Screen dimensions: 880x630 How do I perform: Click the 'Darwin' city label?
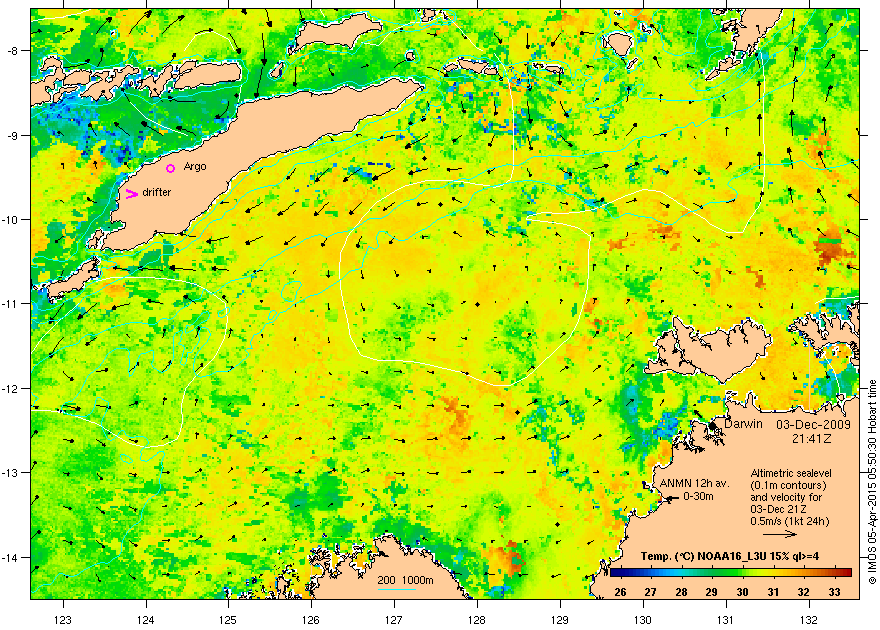coord(744,424)
